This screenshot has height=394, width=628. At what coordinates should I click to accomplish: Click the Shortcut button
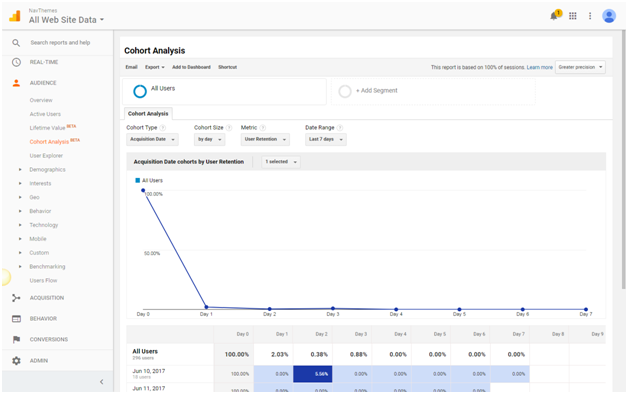(227, 67)
